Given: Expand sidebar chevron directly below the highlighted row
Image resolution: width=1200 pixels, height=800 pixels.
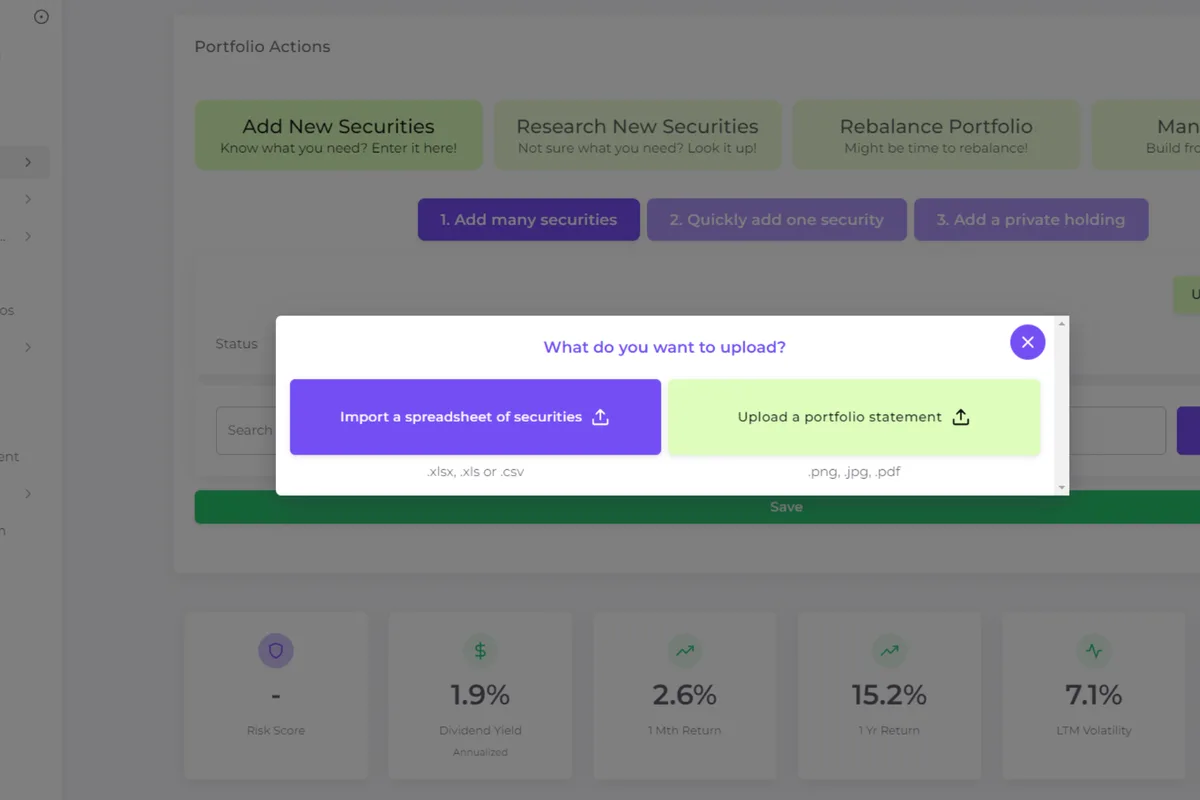Looking at the screenshot, I should click(28, 199).
